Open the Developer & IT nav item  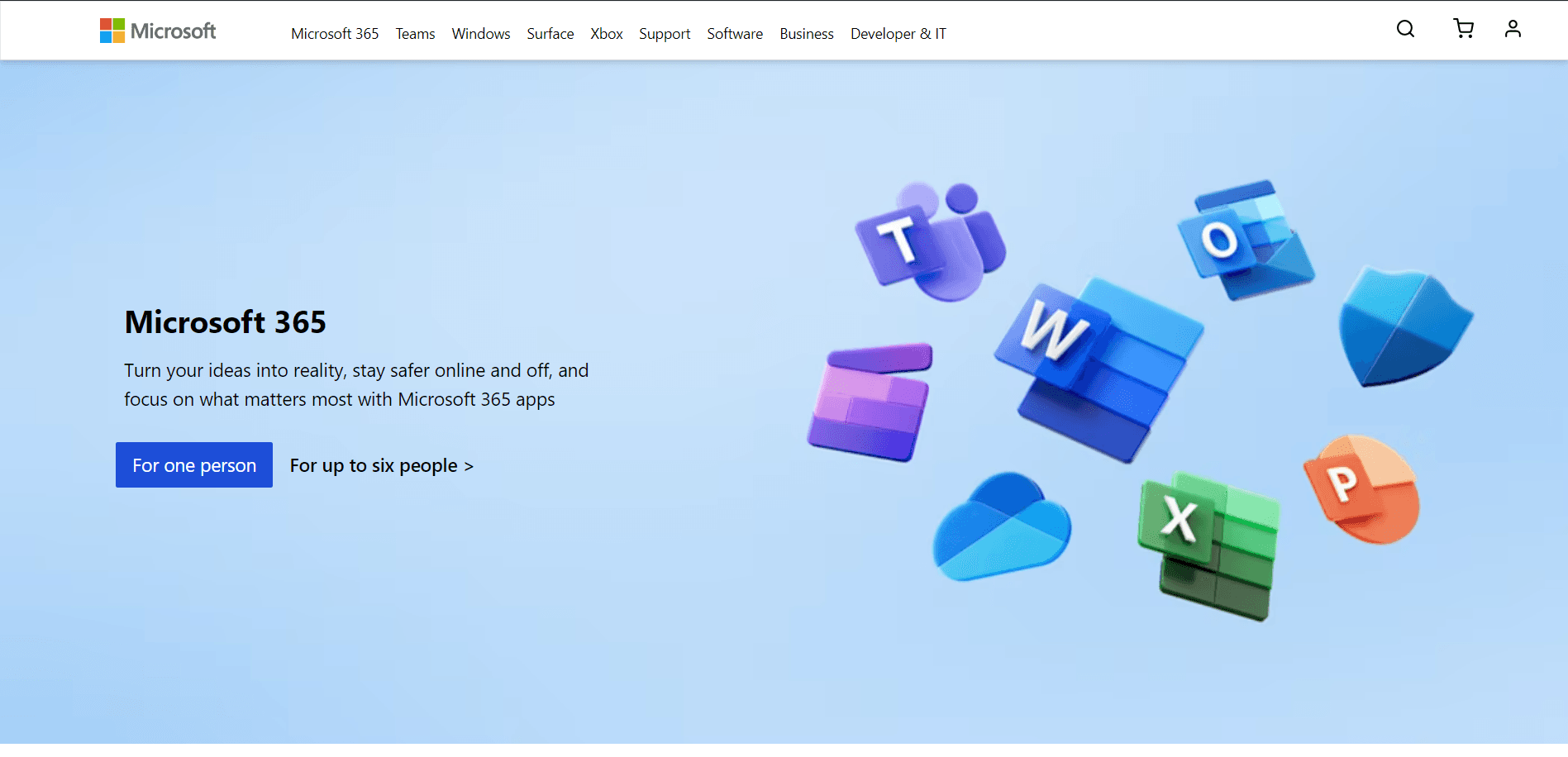click(898, 34)
